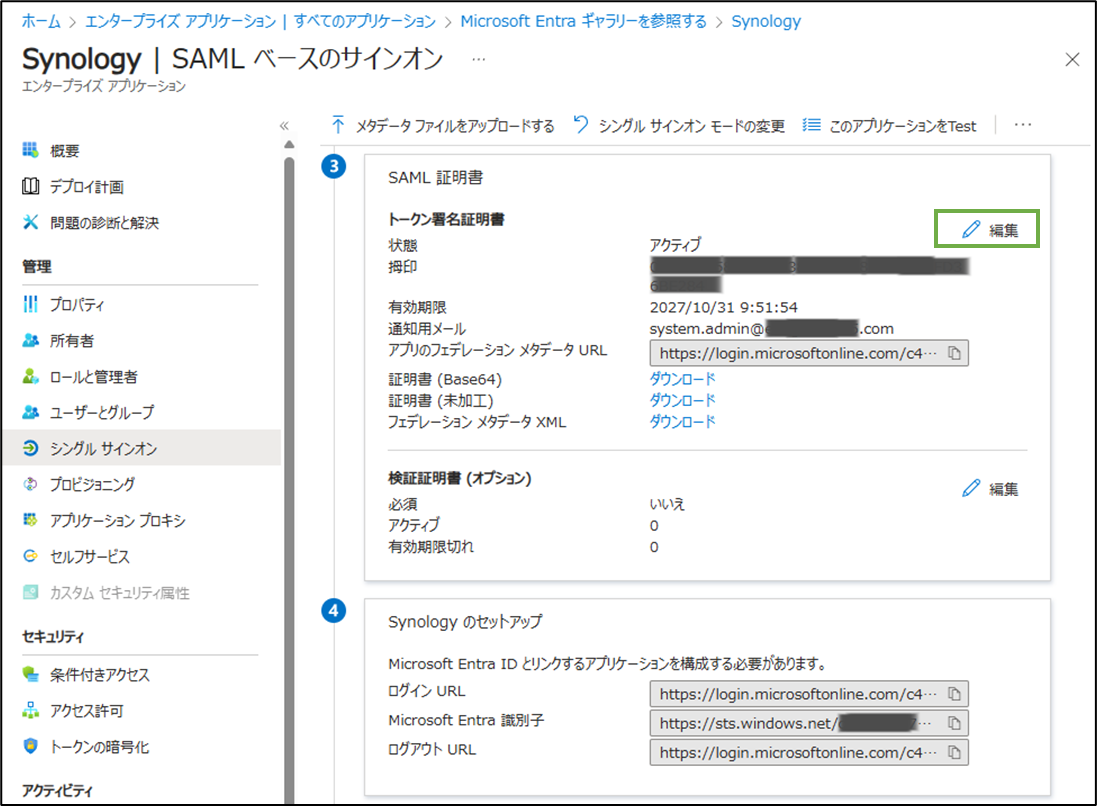
Task: Navigate to ホーム breadcrumb
Action: [41, 22]
